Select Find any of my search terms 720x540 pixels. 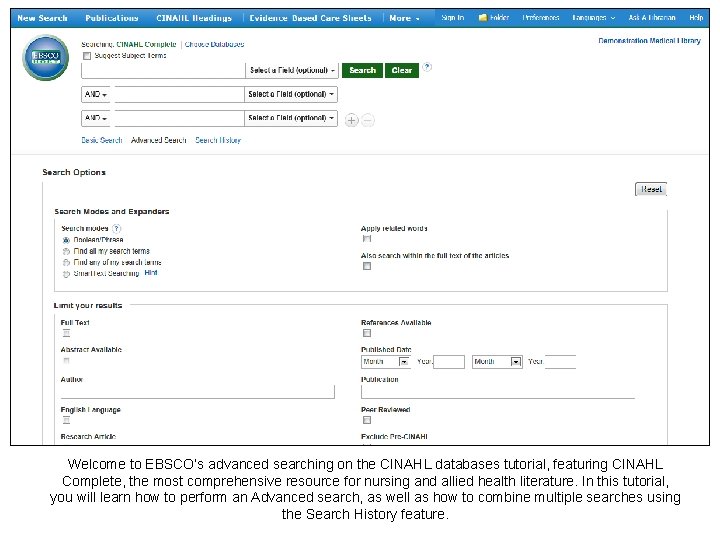[66, 263]
